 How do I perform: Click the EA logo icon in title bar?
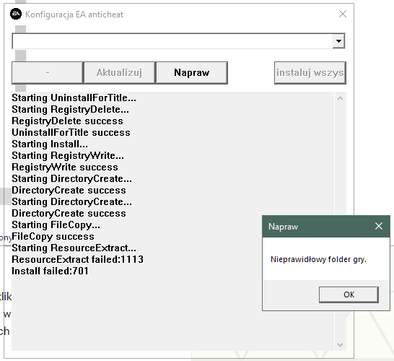click(16, 14)
